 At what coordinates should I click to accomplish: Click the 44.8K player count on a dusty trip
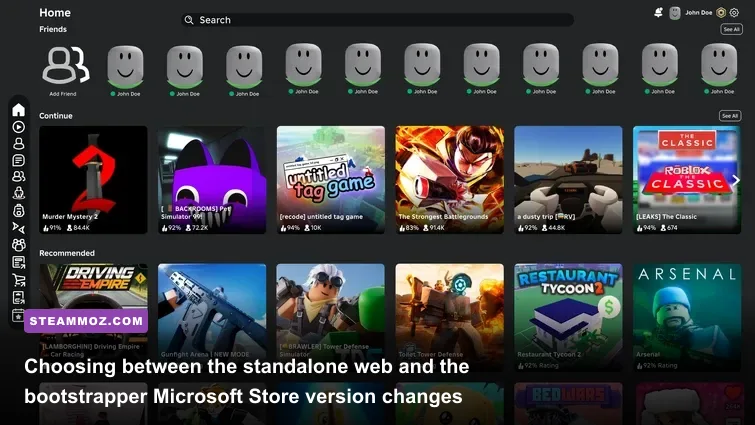click(553, 228)
